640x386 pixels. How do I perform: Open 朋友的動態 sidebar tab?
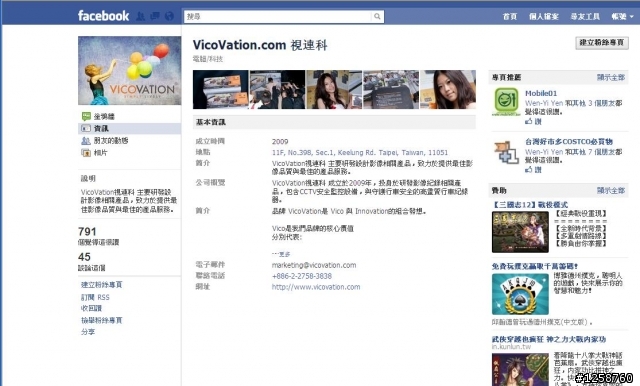click(x=111, y=140)
